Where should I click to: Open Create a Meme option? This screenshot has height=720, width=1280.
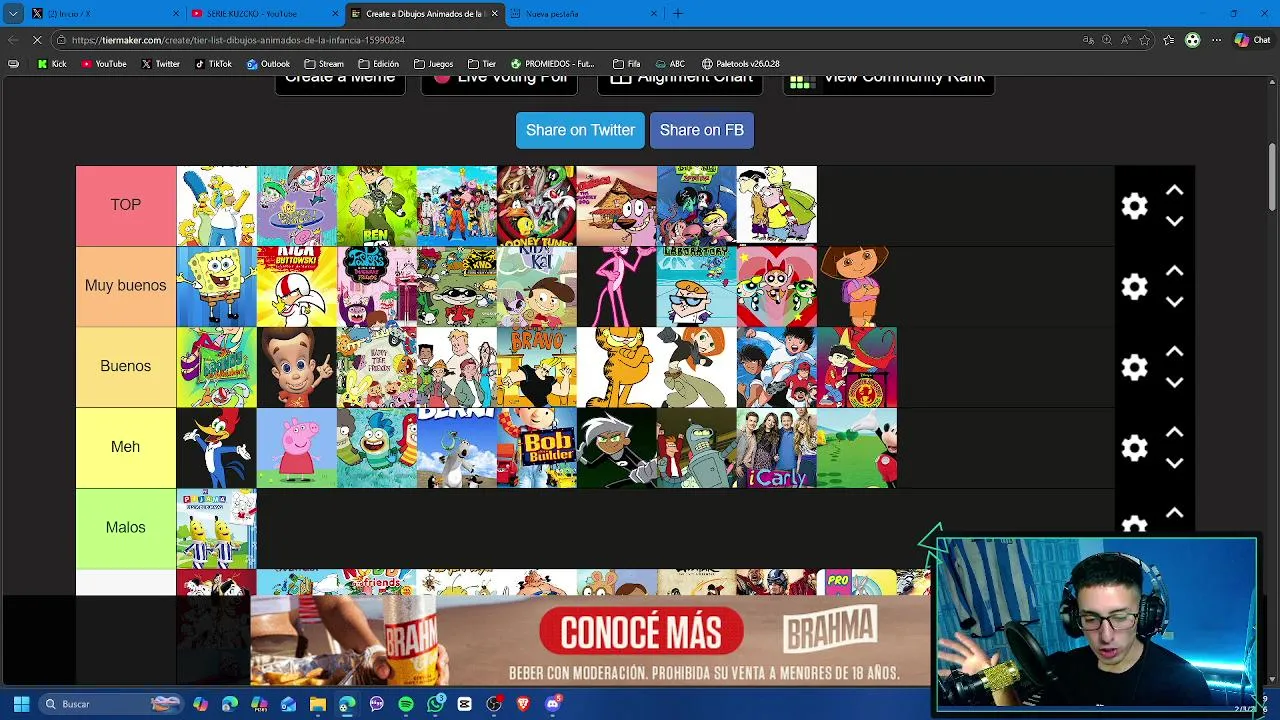340,80
